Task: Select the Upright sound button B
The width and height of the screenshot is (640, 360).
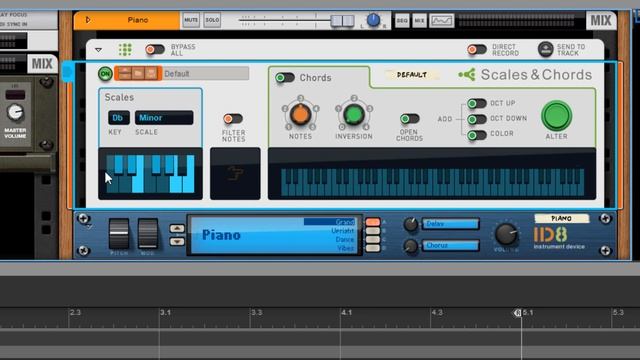Action: 373,231
